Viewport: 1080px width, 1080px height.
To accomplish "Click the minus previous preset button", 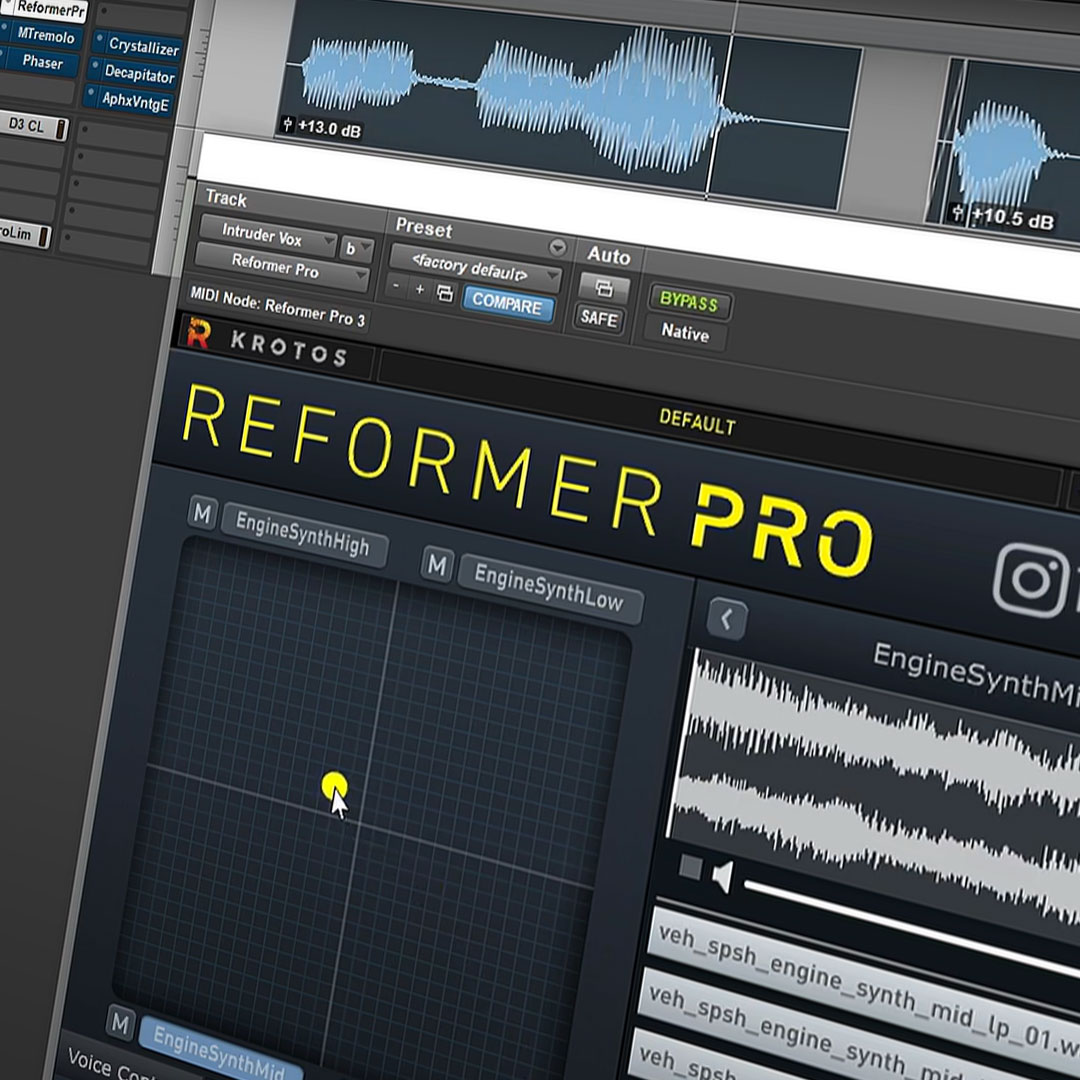I will click(x=395, y=285).
